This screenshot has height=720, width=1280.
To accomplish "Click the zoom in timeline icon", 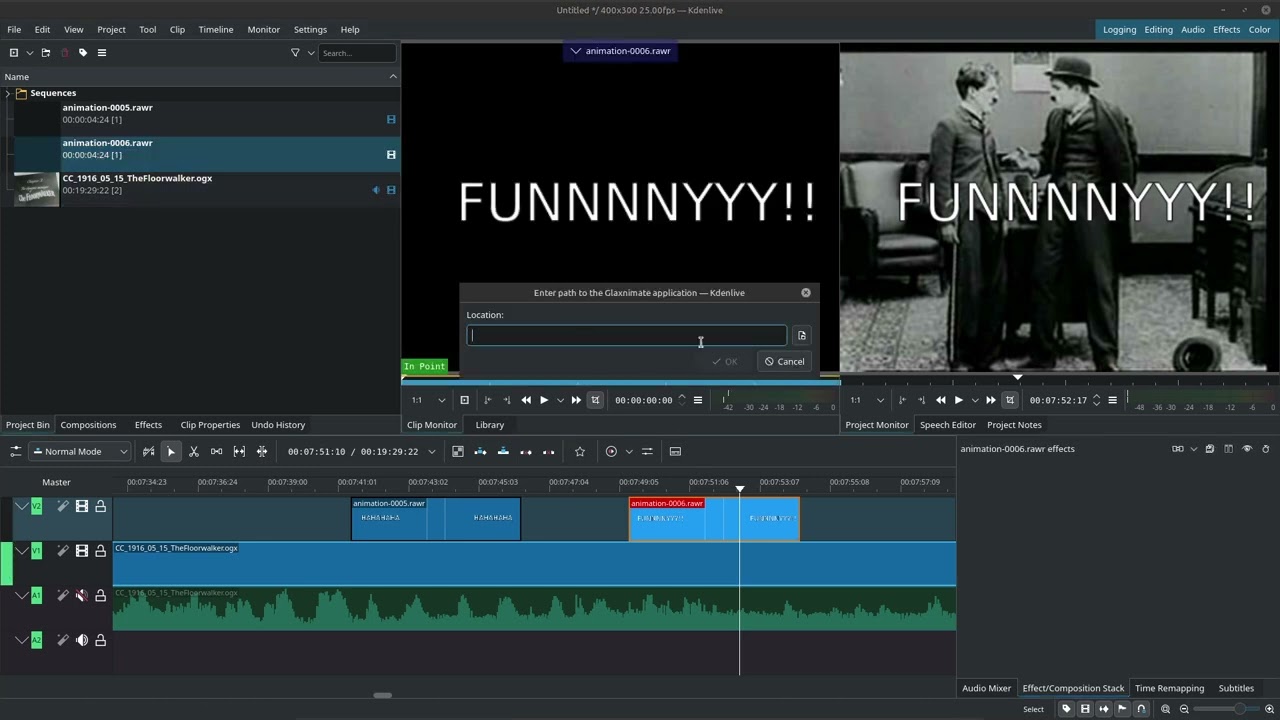I will point(1270,709).
